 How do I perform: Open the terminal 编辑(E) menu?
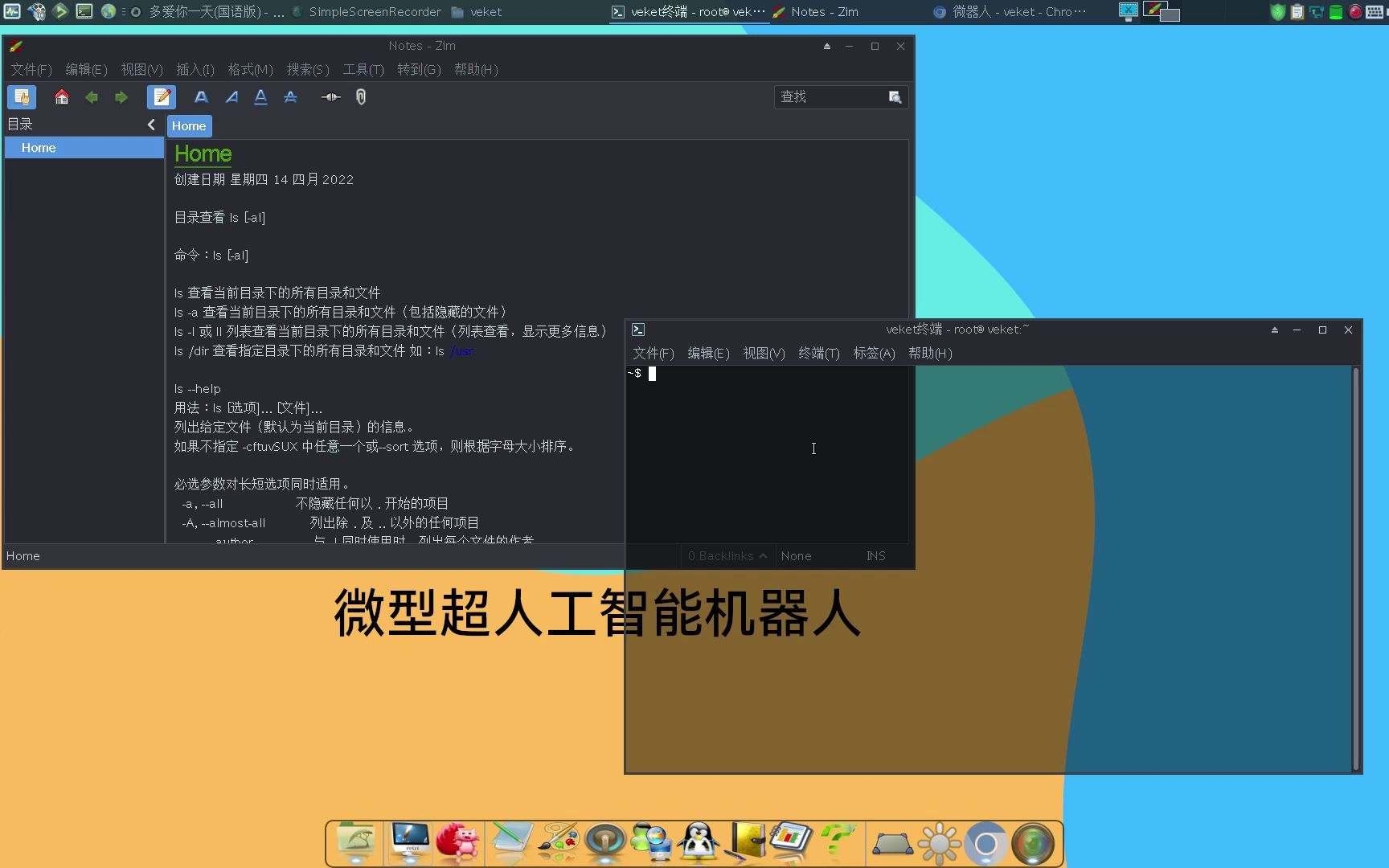coord(708,354)
